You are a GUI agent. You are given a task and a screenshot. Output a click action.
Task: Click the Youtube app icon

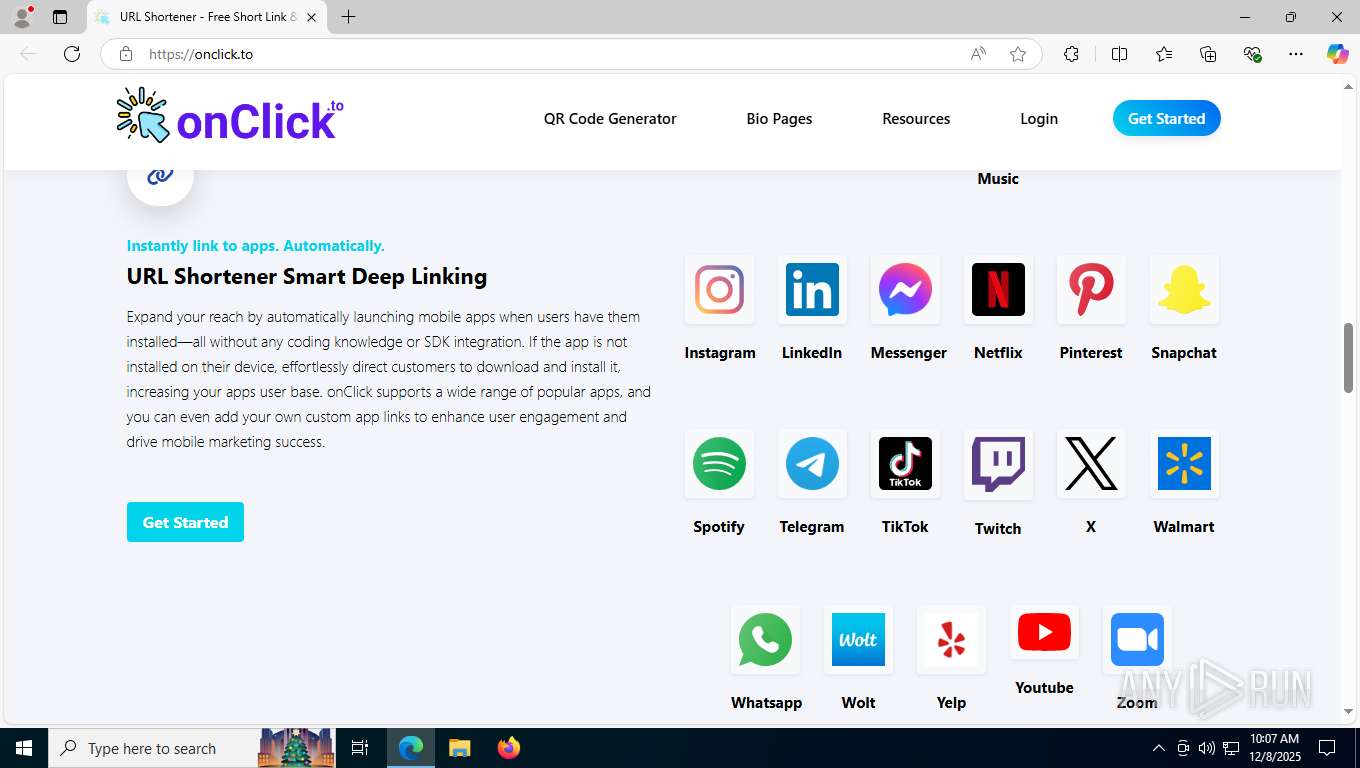pyautogui.click(x=1044, y=633)
